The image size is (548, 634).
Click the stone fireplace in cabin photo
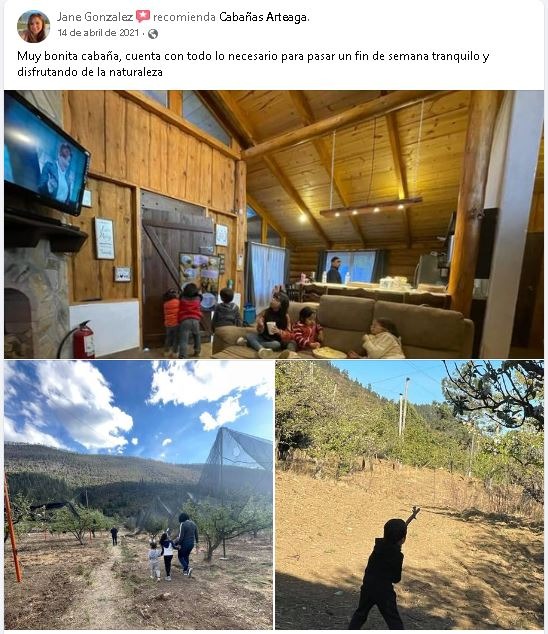37,298
